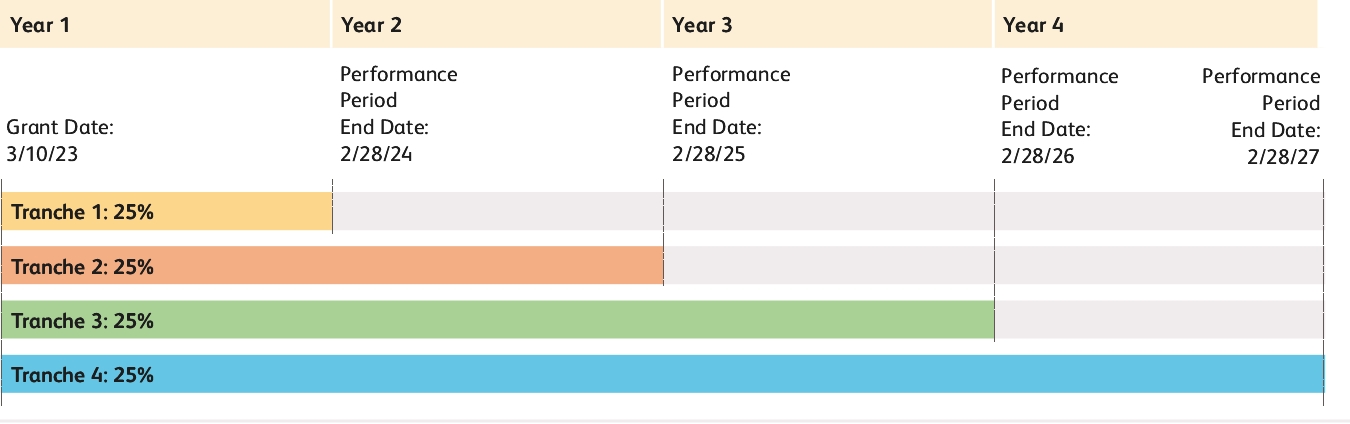
Task: Click Tranche 3's gray segment under Year 4
Action: click(x=1160, y=321)
